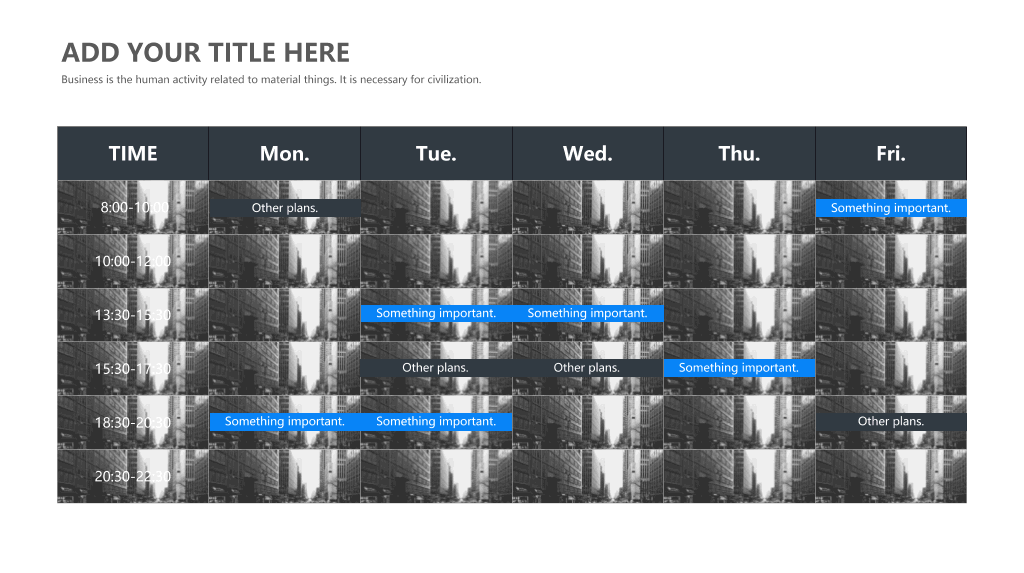Click the 20:30-22:30 time row label
This screenshot has width=1024, height=573.
(x=133, y=476)
